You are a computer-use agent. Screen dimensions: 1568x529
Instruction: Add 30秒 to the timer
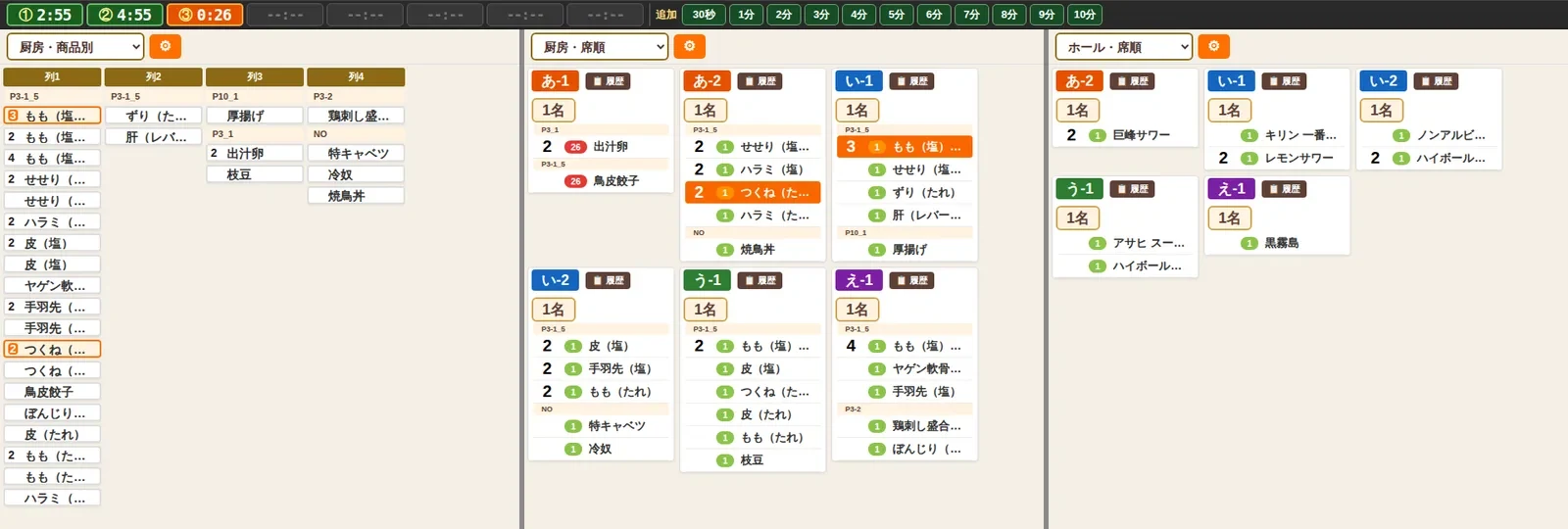tap(704, 15)
